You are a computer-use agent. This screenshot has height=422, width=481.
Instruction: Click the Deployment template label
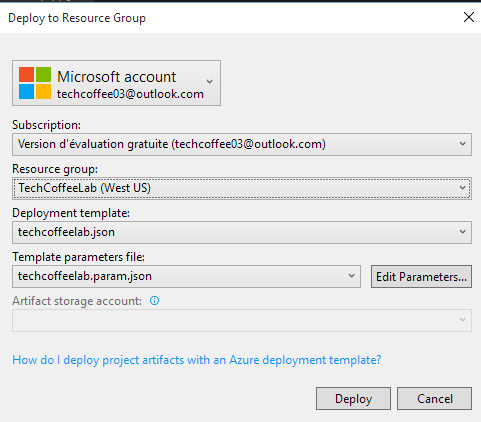(71, 213)
